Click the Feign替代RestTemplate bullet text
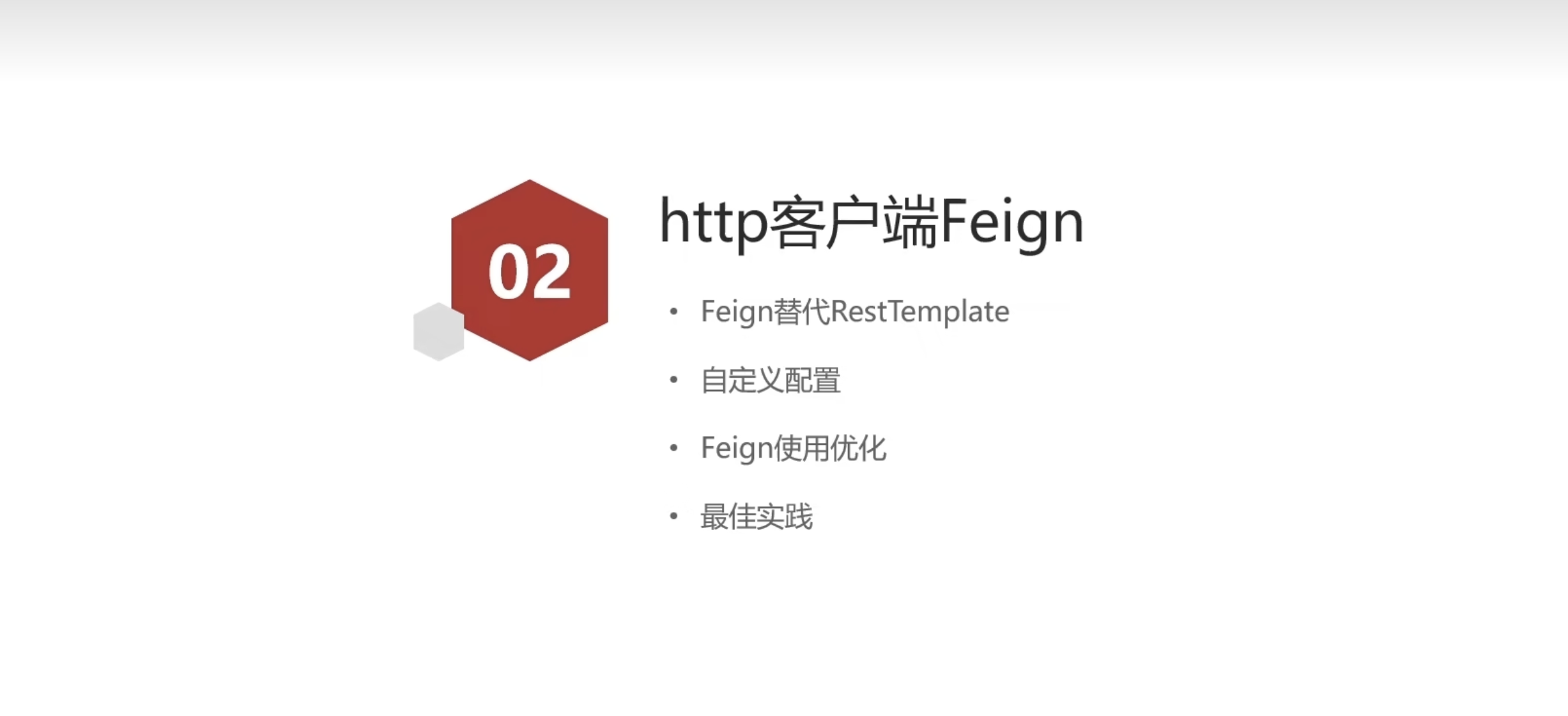The width and height of the screenshot is (1568, 716). pyautogui.click(x=855, y=312)
